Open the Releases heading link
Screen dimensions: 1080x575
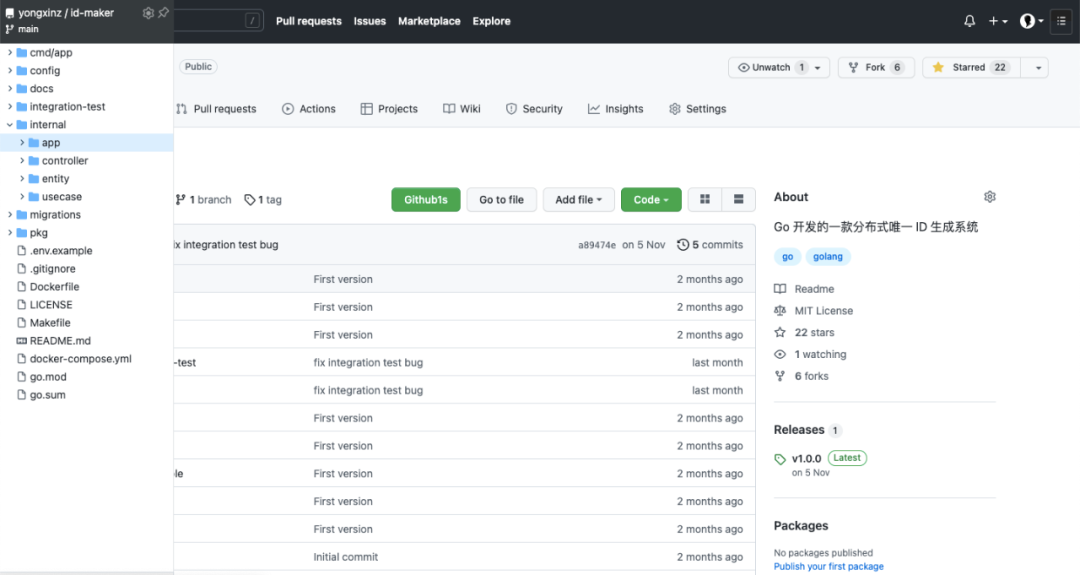coord(799,430)
